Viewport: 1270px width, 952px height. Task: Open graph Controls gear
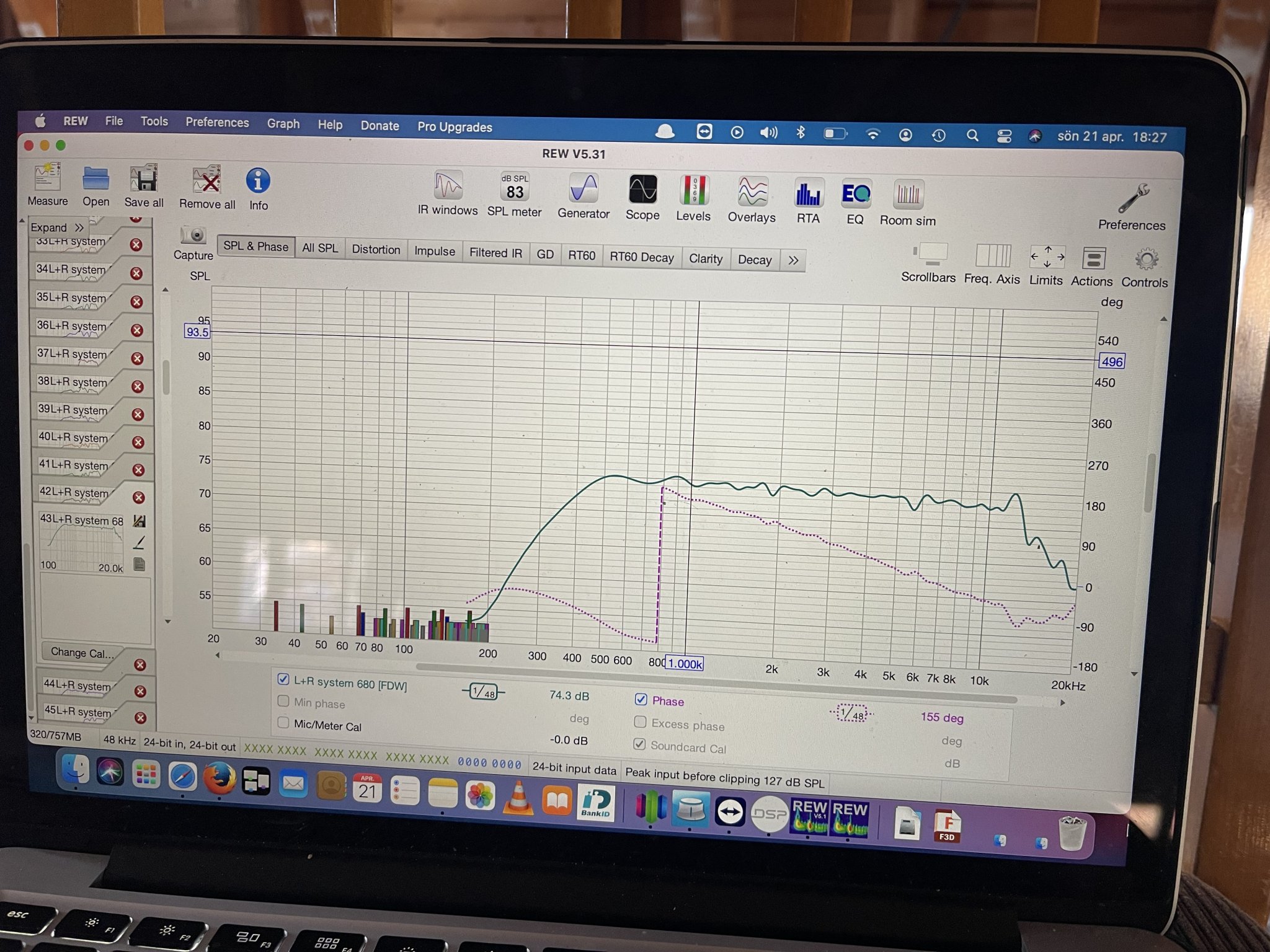(x=1145, y=268)
